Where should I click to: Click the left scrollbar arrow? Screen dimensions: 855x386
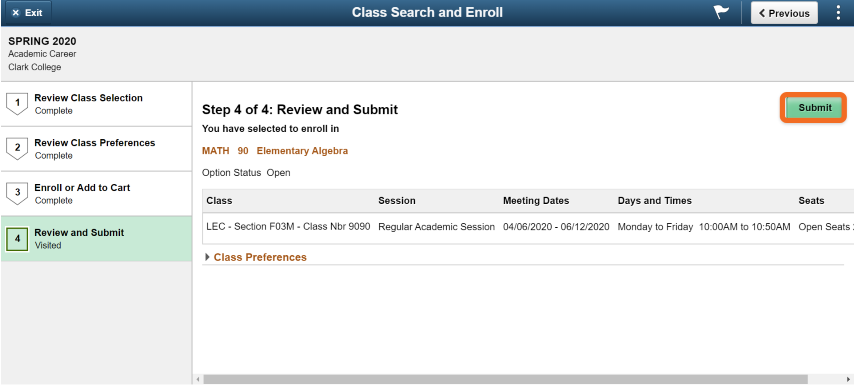tap(197, 379)
